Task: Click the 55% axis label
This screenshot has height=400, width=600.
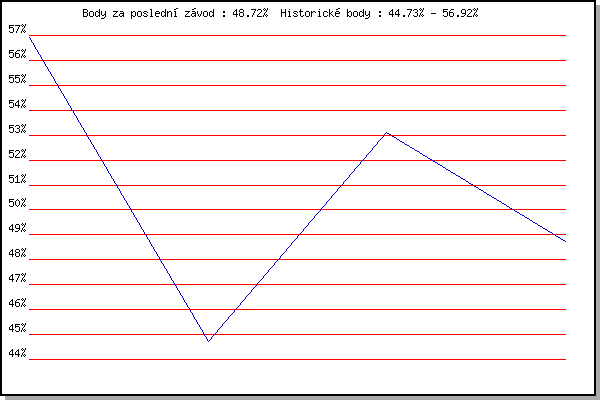Action: pyautogui.click(x=17, y=79)
